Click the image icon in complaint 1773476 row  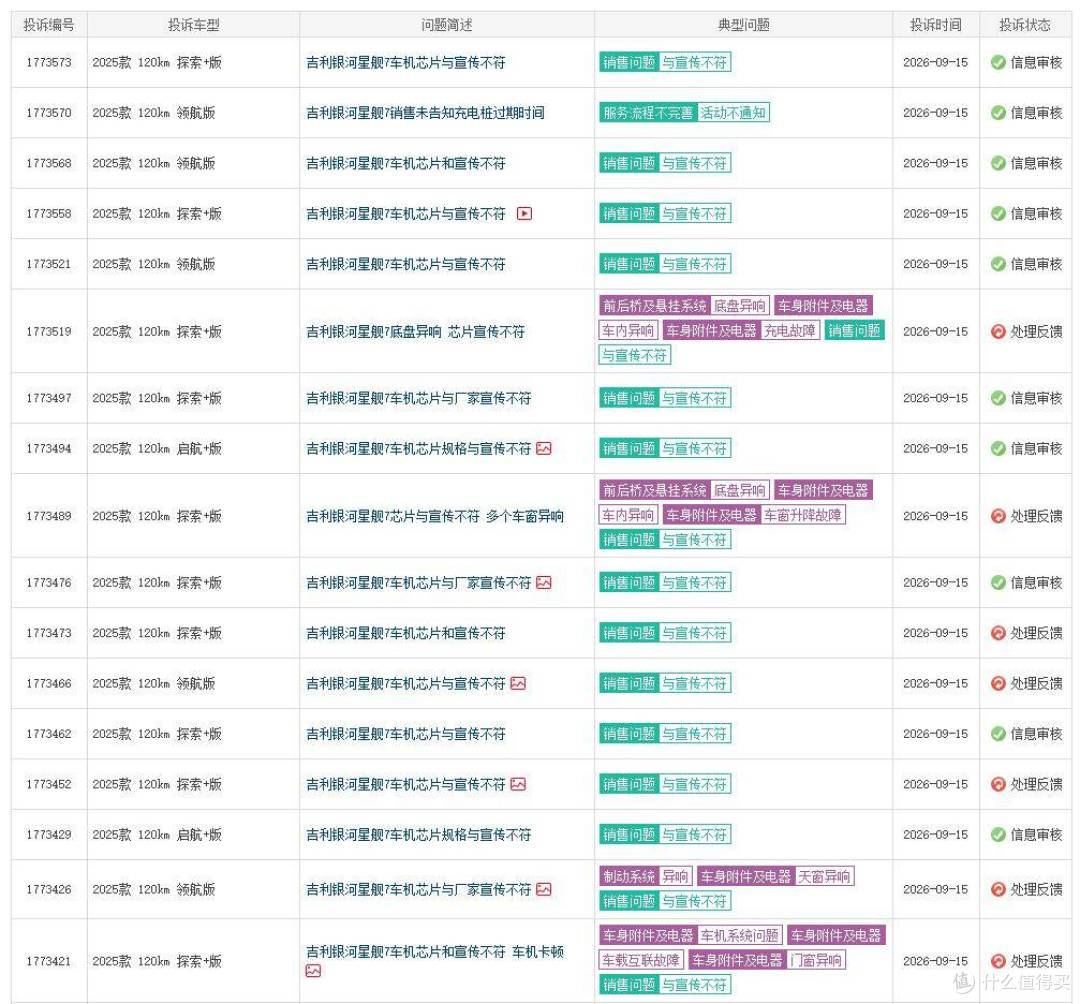[x=543, y=583]
